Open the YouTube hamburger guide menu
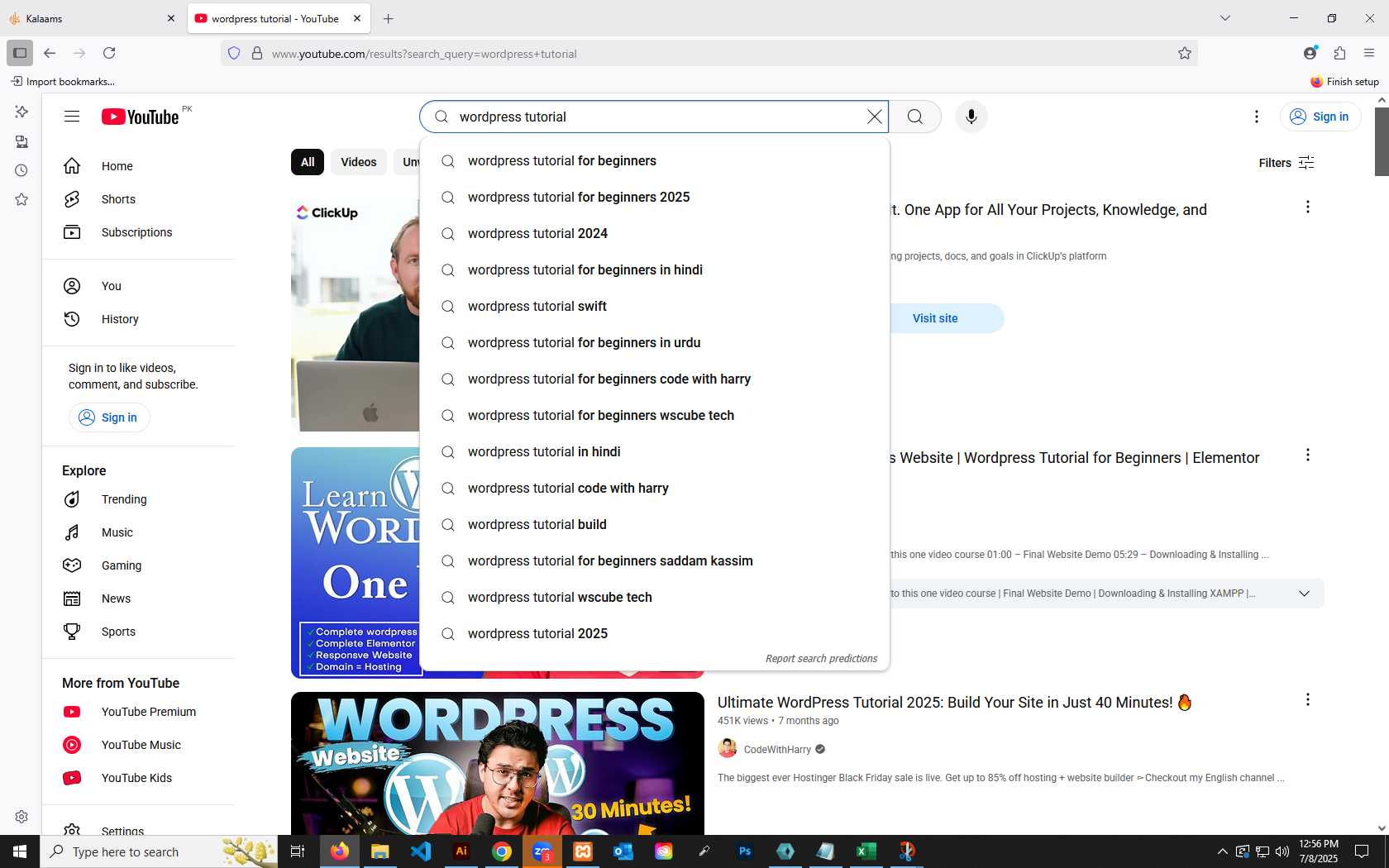 tap(72, 117)
